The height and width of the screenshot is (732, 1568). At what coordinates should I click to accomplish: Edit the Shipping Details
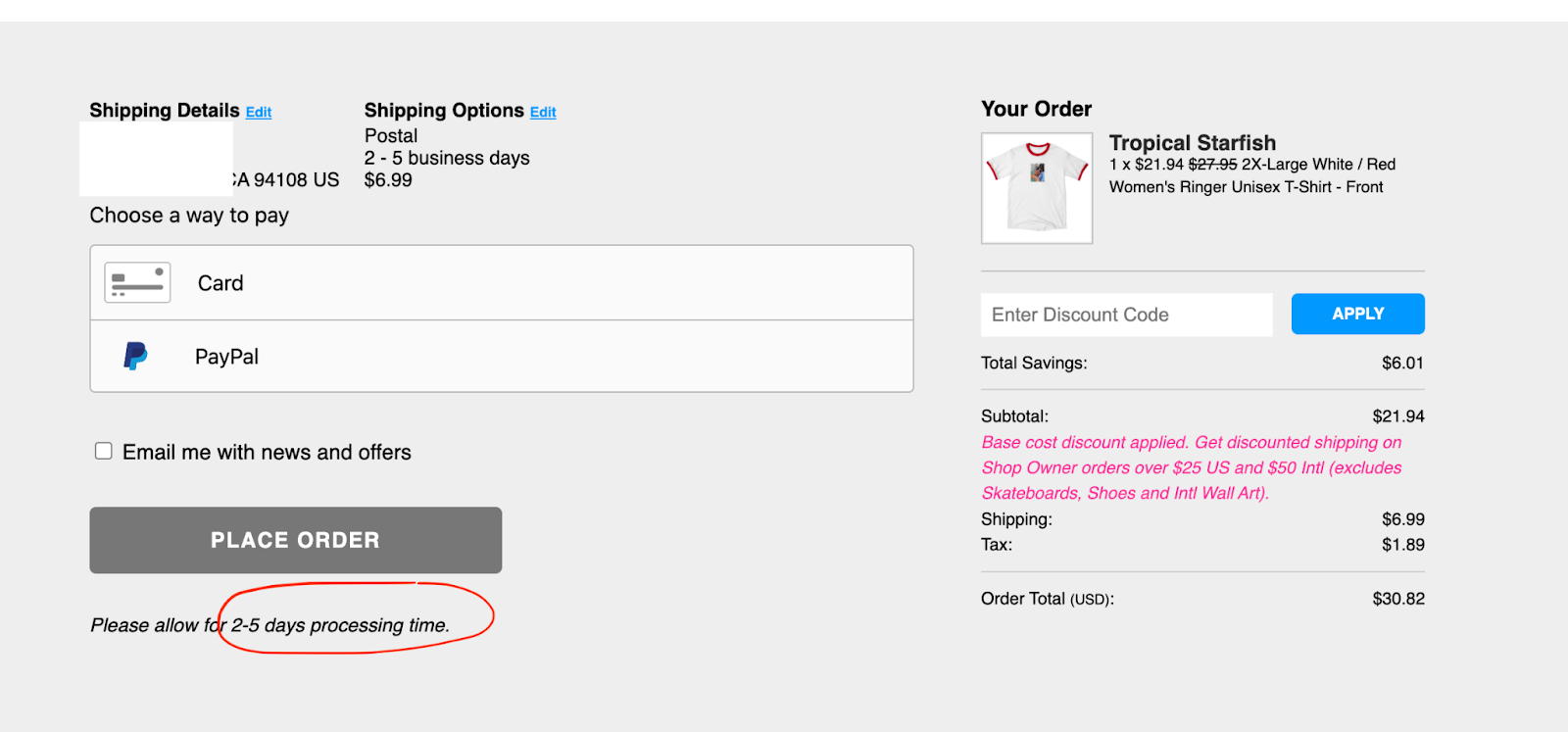pyautogui.click(x=259, y=113)
